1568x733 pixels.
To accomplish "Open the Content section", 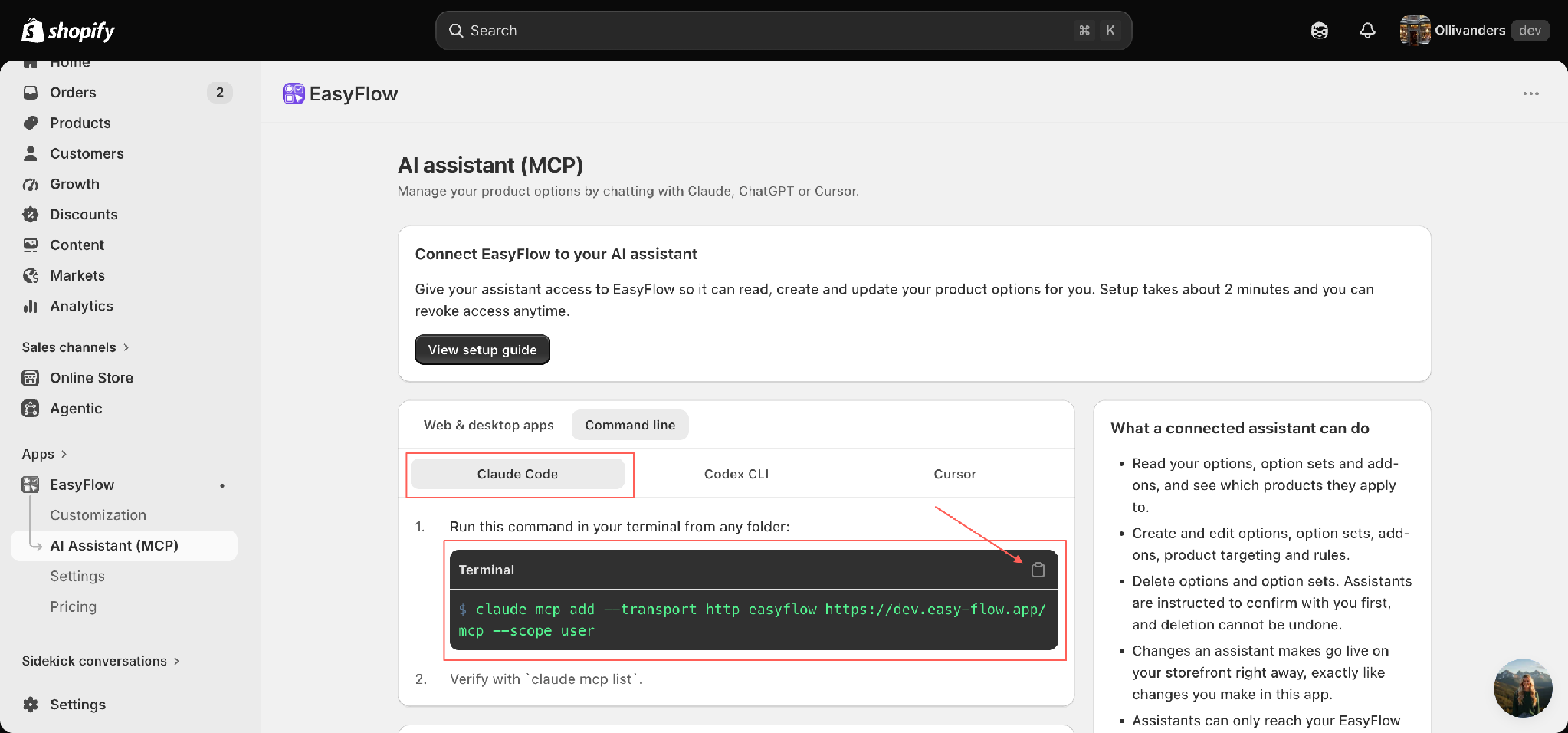I will pos(77,245).
